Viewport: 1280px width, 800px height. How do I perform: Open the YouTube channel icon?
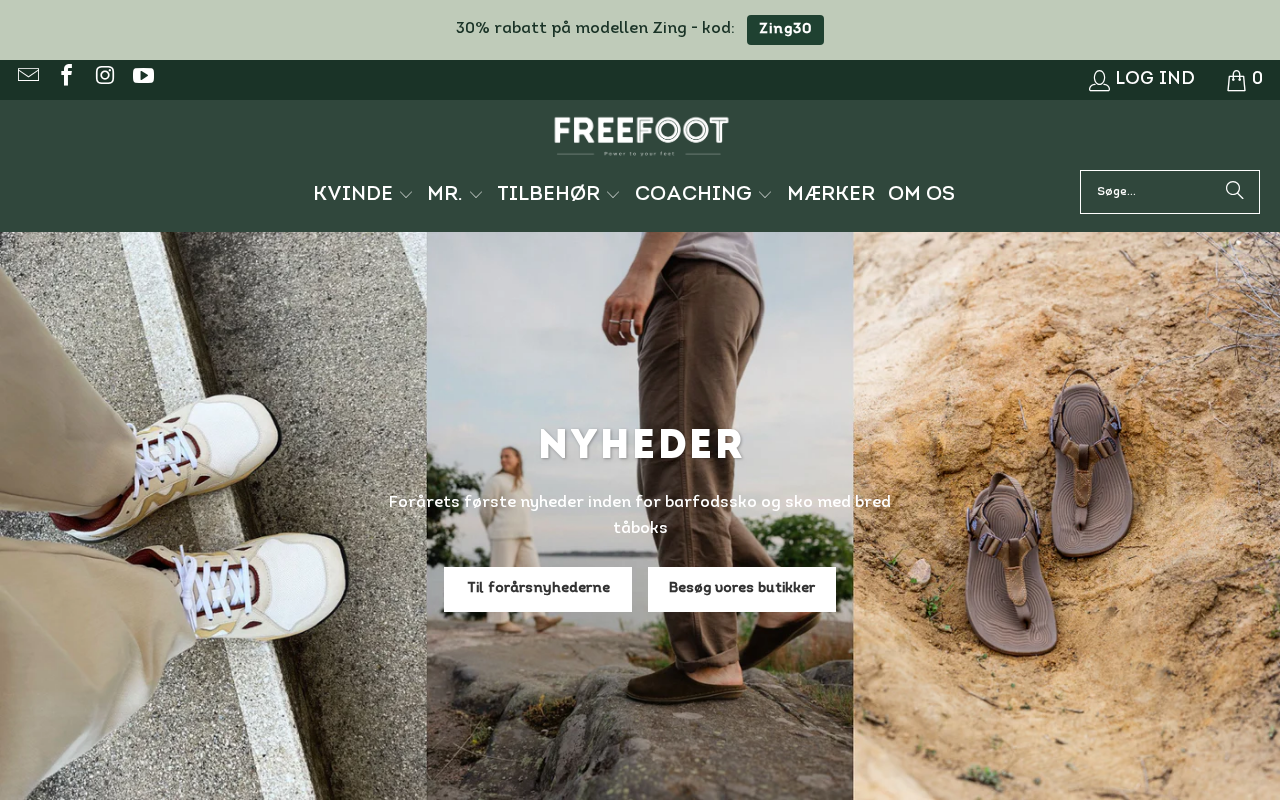tap(143, 76)
